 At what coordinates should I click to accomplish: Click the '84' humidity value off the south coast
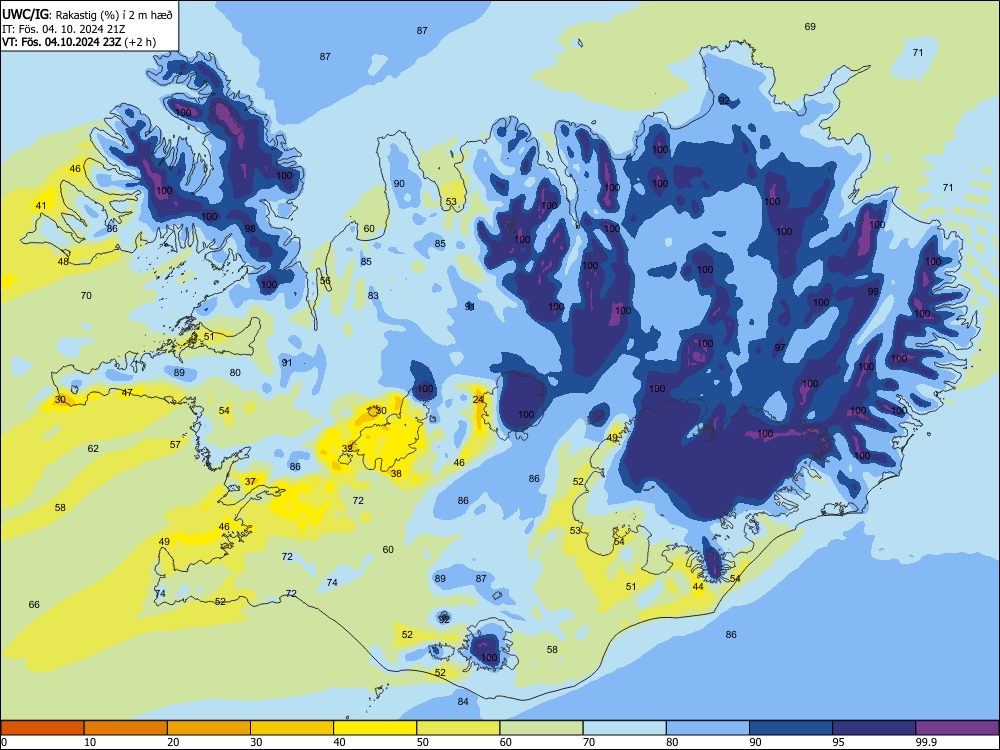pos(463,702)
